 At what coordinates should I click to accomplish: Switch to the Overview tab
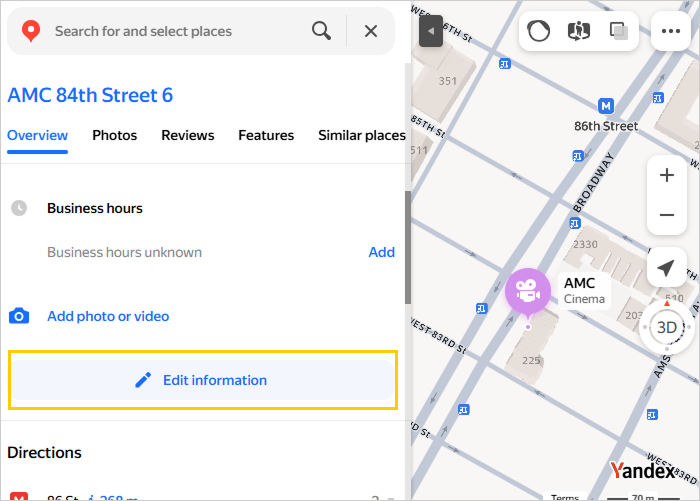click(x=38, y=135)
